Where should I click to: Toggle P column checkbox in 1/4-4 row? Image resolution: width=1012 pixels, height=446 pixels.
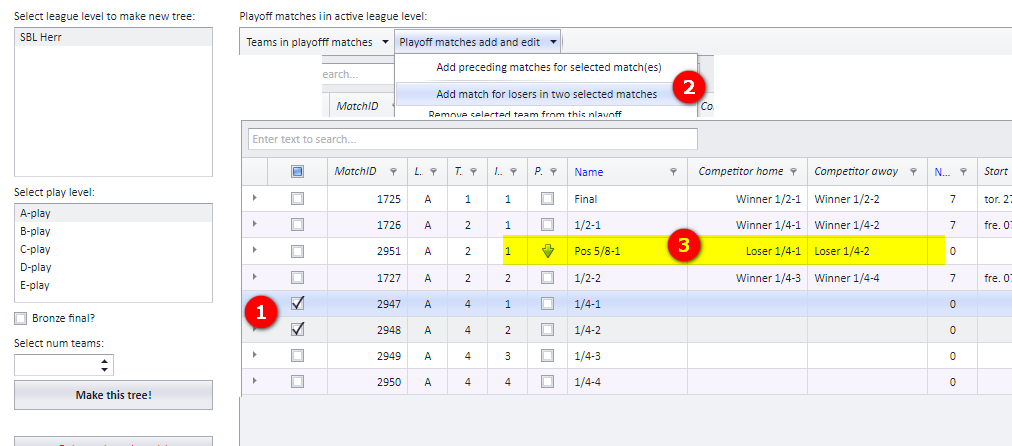547,382
